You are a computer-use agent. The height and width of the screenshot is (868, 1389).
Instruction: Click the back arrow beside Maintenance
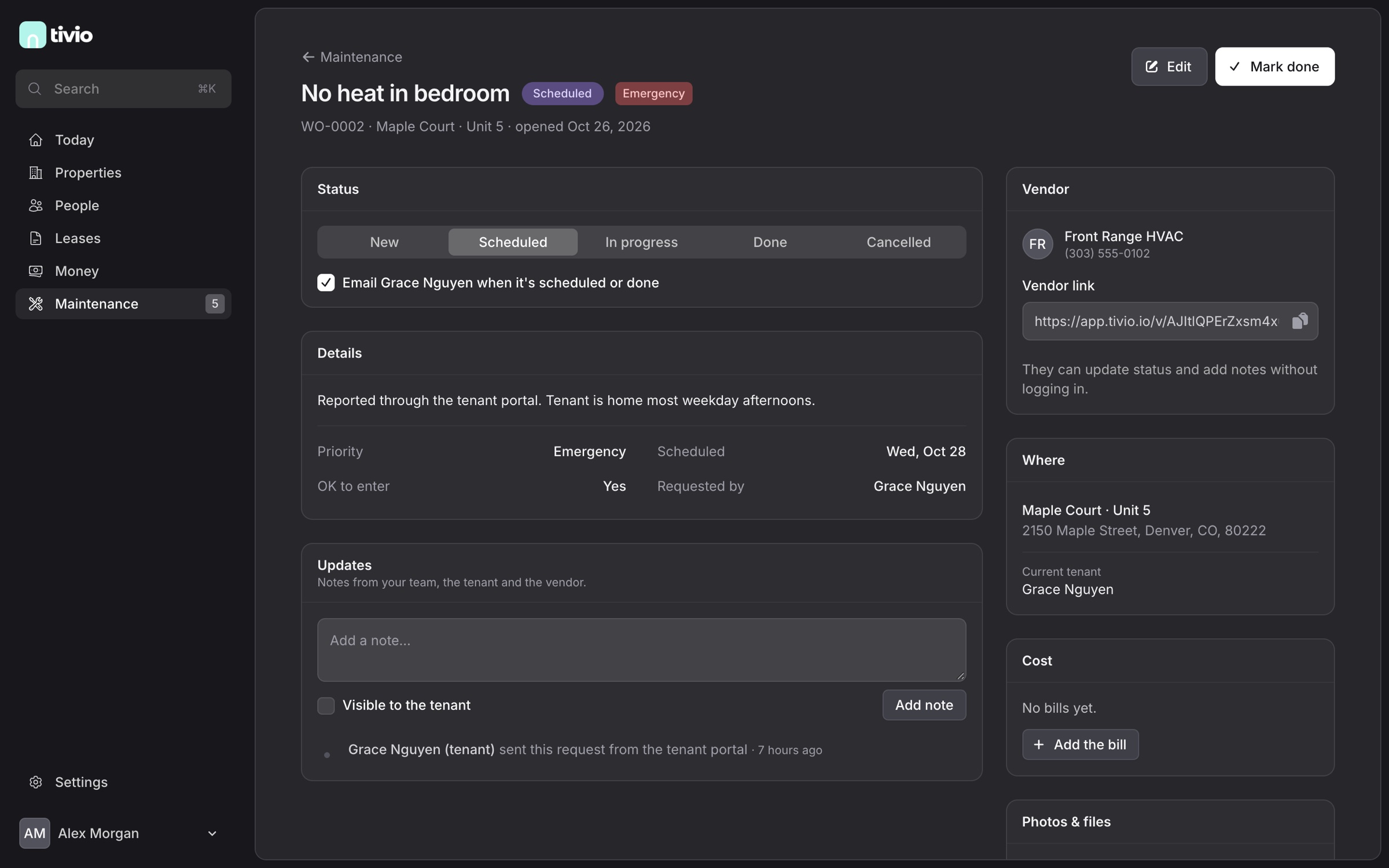point(308,57)
